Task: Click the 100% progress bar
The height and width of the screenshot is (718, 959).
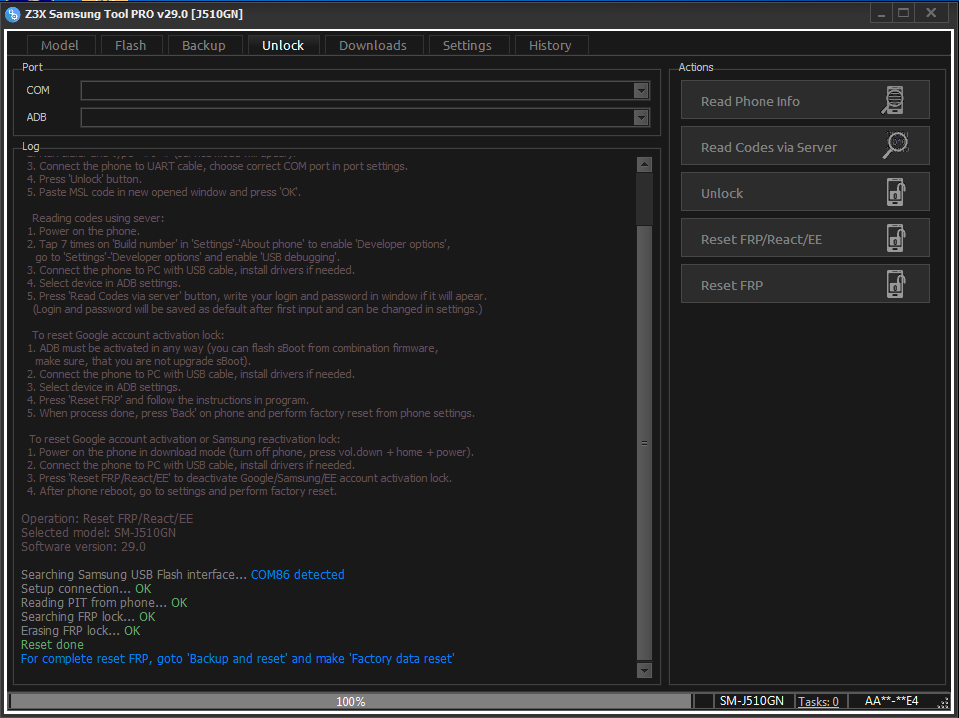Action: 350,701
